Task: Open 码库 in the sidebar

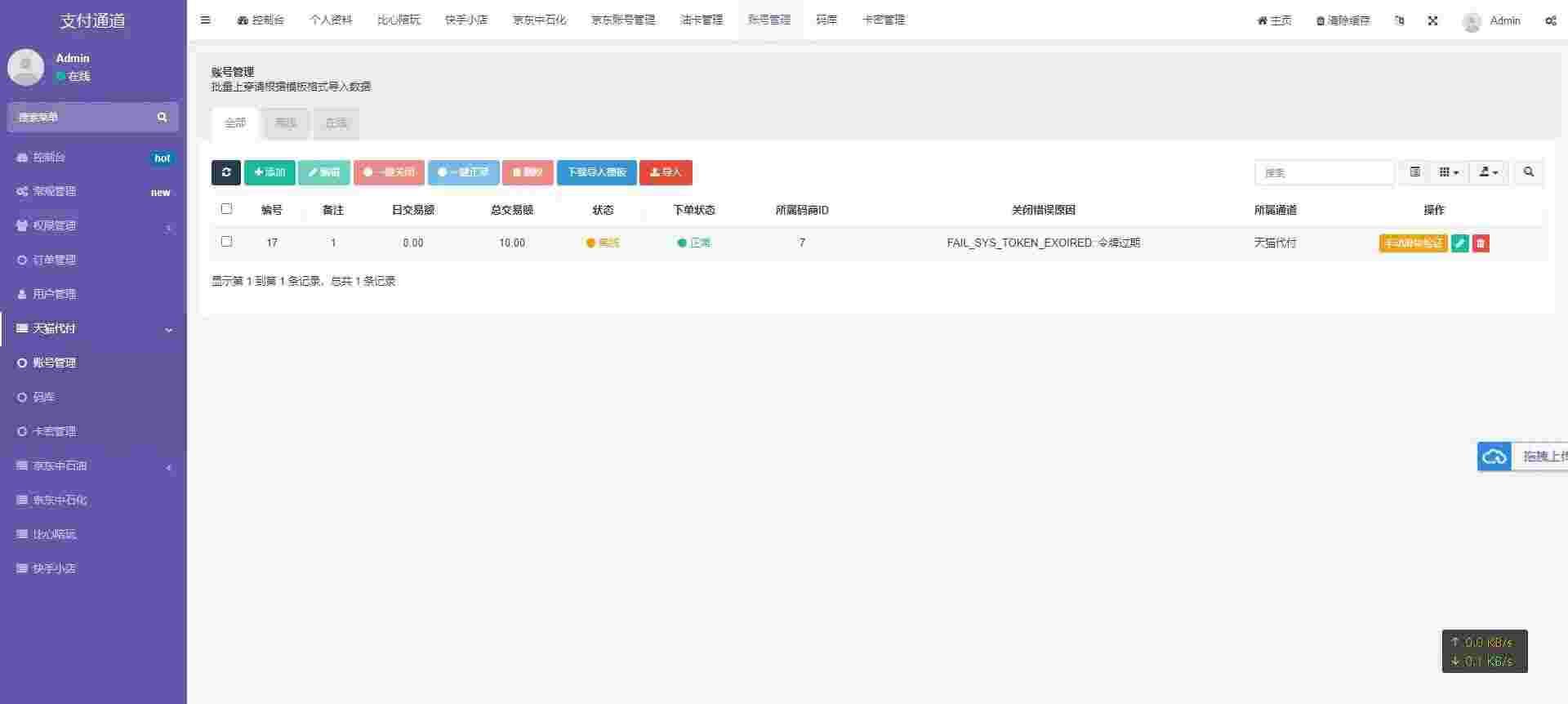Action: click(44, 397)
